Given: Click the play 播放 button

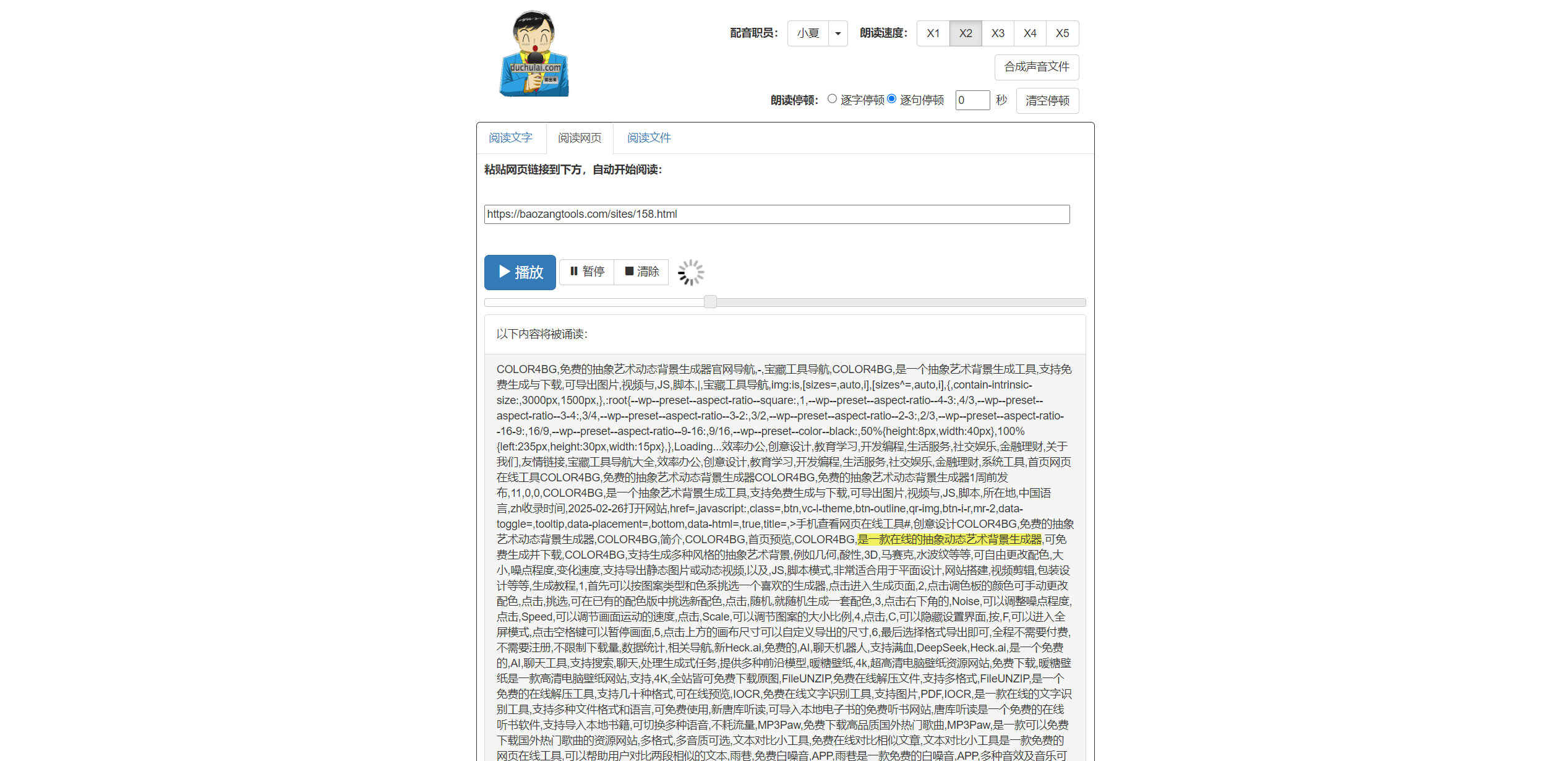Looking at the screenshot, I should (x=520, y=272).
